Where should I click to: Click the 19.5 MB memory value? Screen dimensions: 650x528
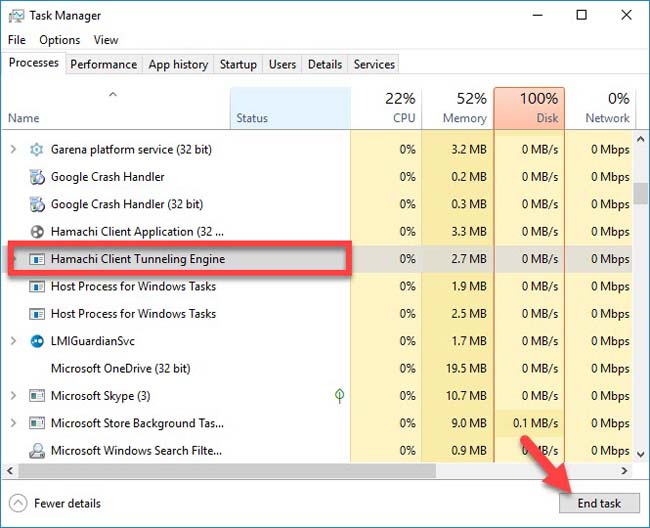(x=466, y=368)
